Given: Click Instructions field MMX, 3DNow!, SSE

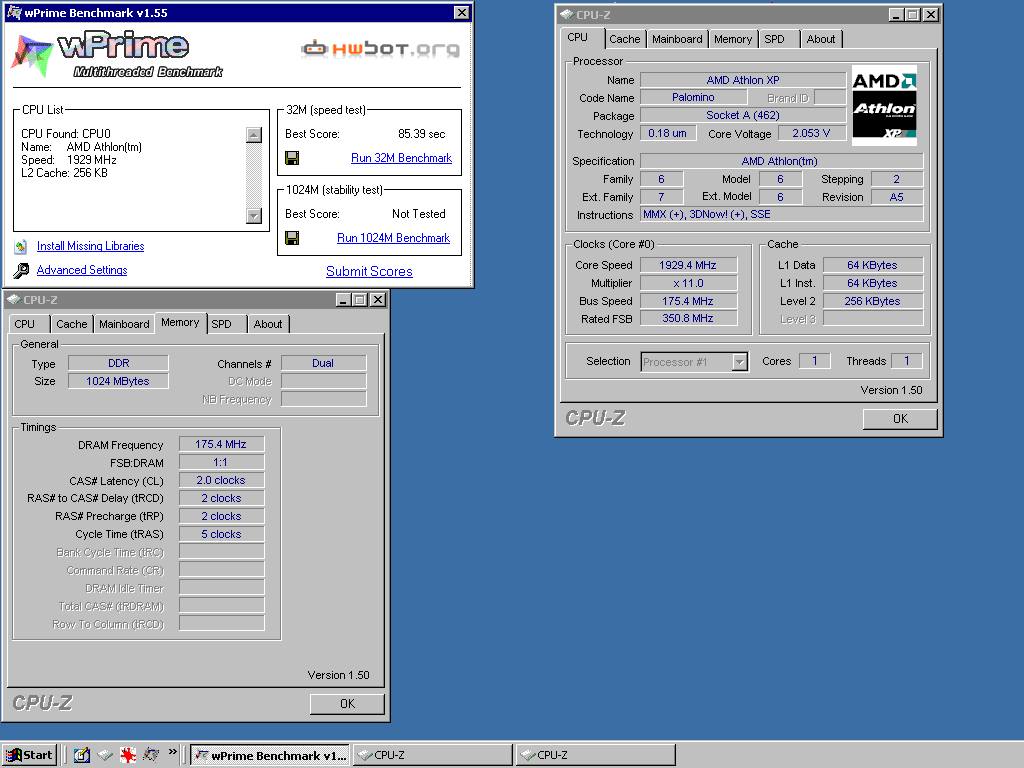Looking at the screenshot, I should (x=781, y=214).
